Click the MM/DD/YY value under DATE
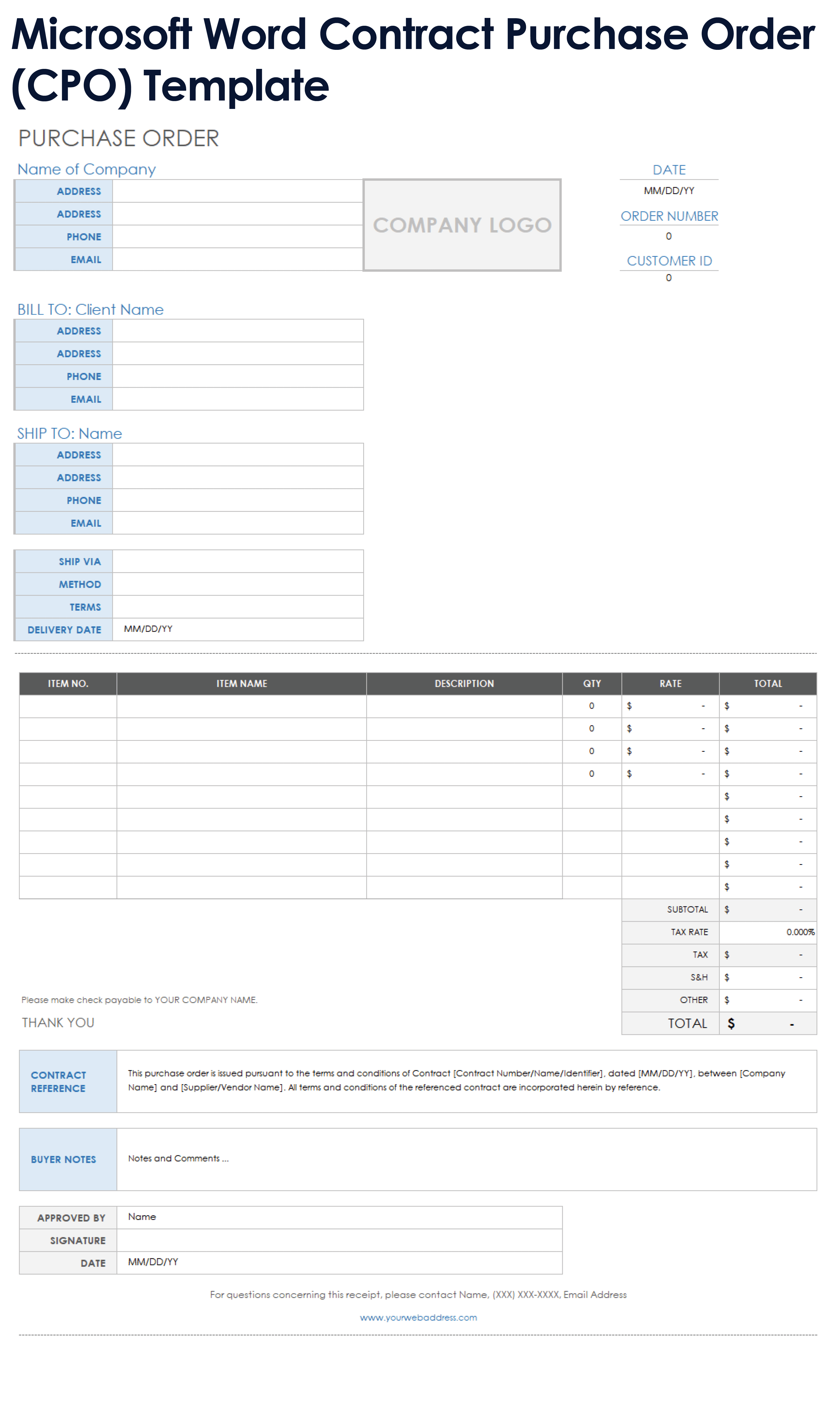840x1428 pixels. (x=669, y=190)
